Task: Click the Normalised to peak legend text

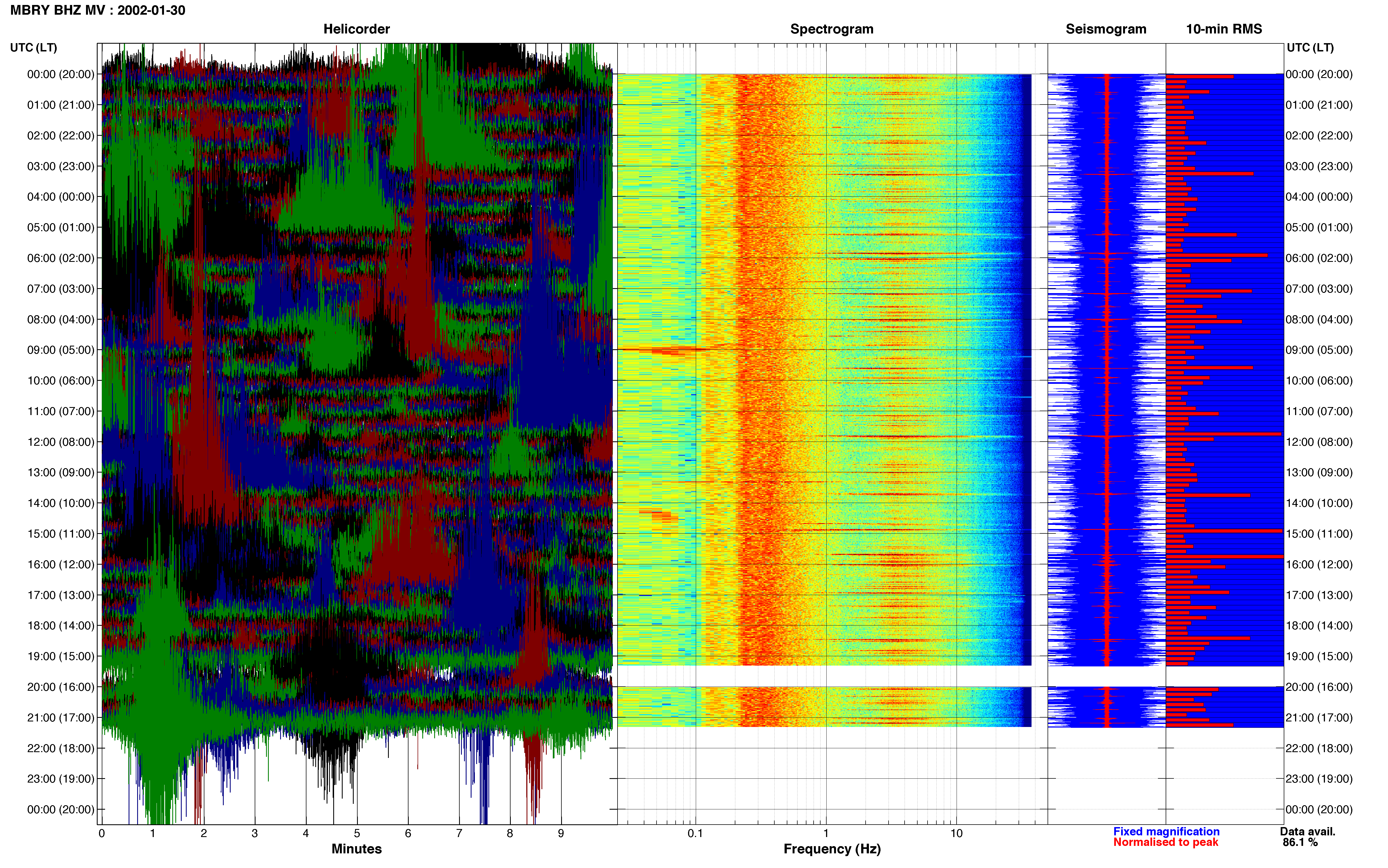Action: 1165,842
